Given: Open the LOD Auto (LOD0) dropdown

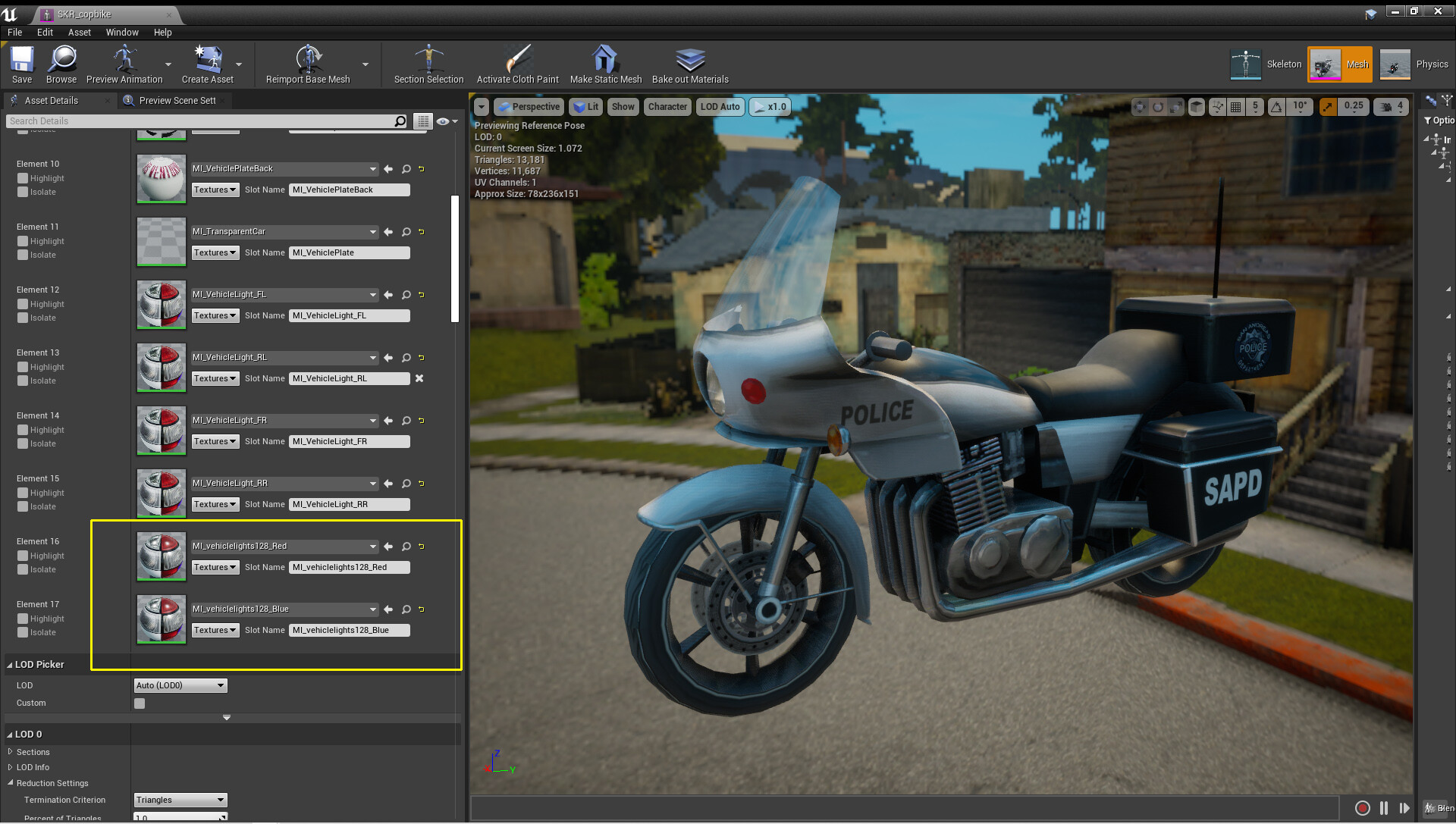Looking at the screenshot, I should 180,685.
